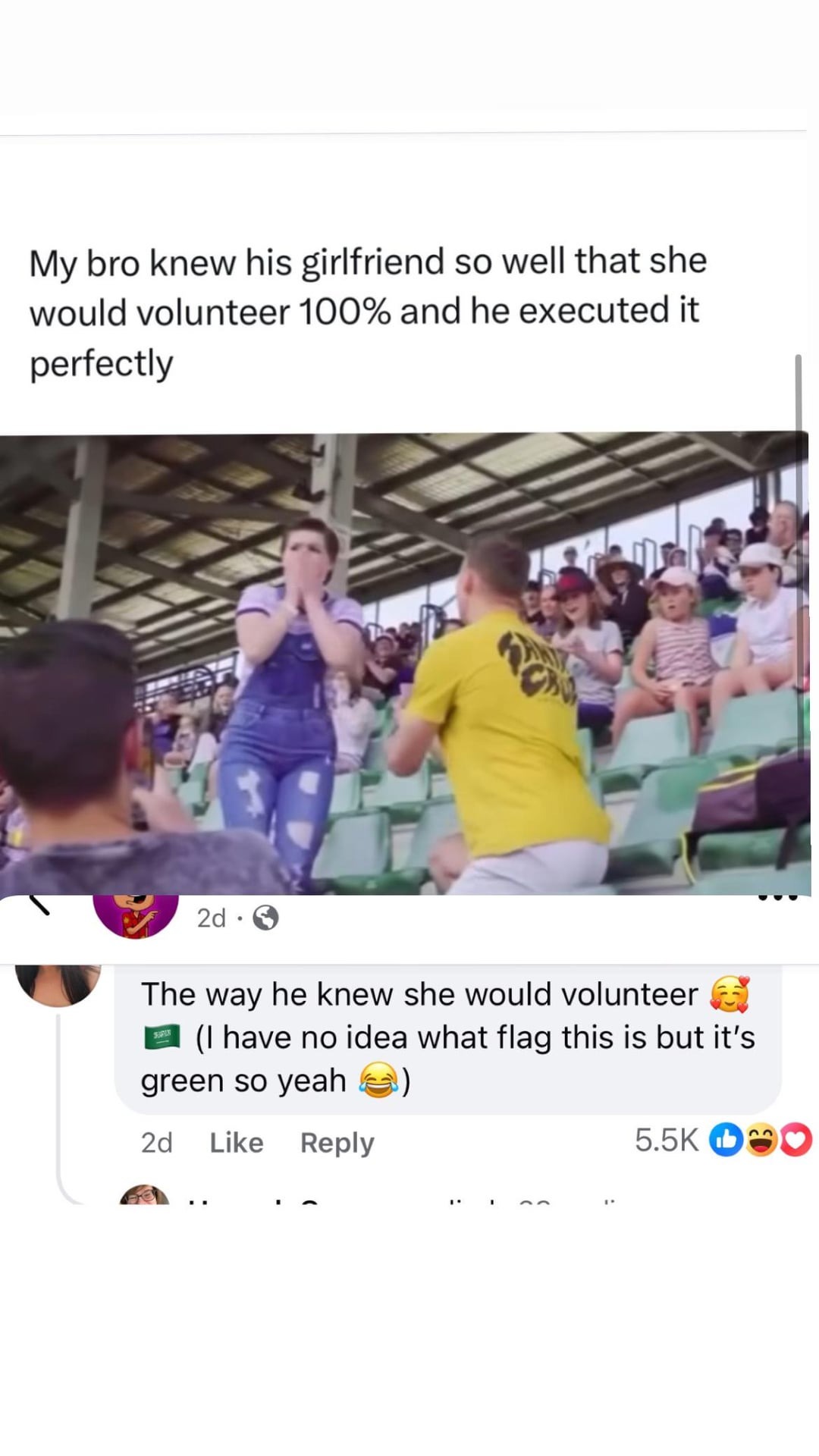Click the laughing haha reaction icon
The height and width of the screenshot is (1456, 819).
pos(761,1140)
